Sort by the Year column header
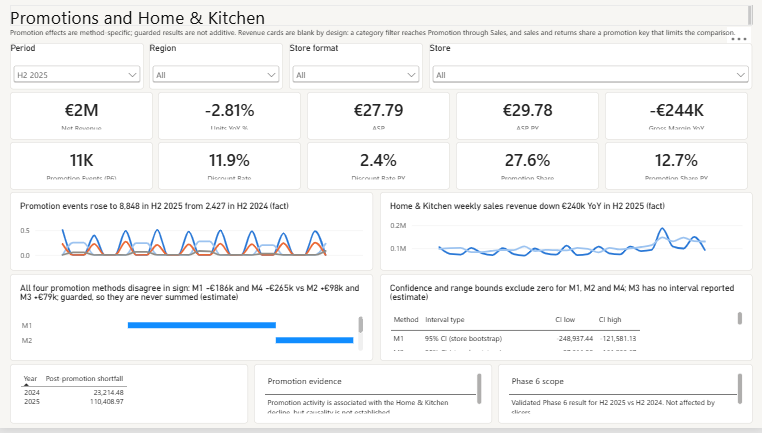The height and width of the screenshot is (433, 762). click(x=30, y=378)
